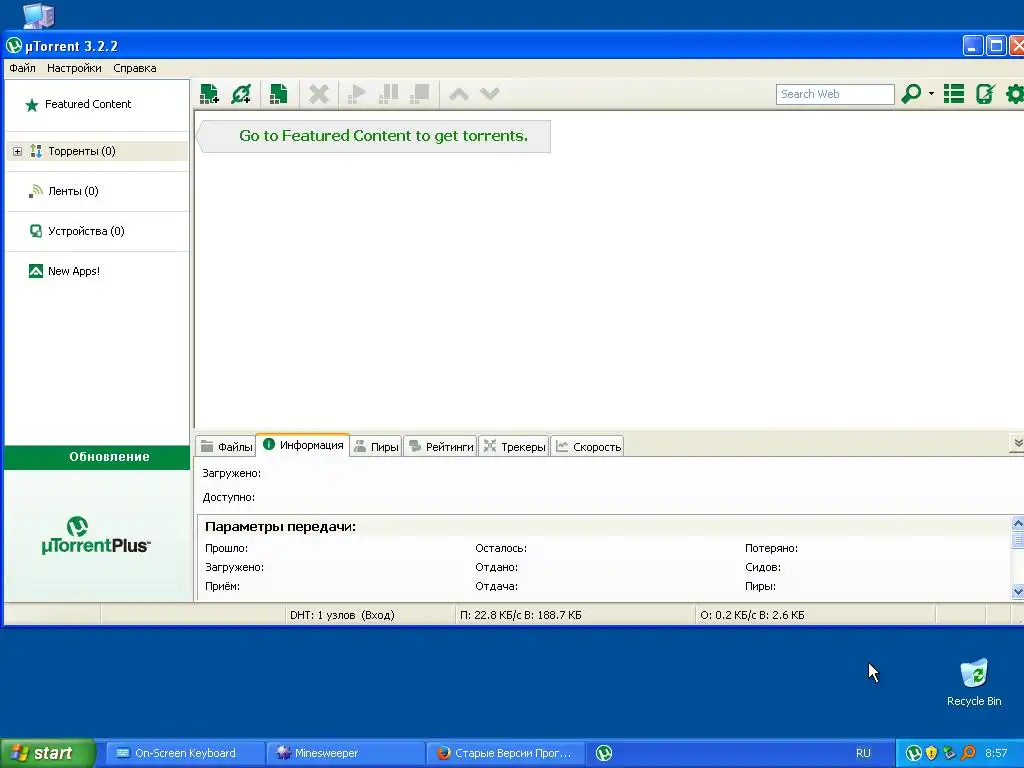
Task: Switch to the Информация tab
Action: (303, 445)
